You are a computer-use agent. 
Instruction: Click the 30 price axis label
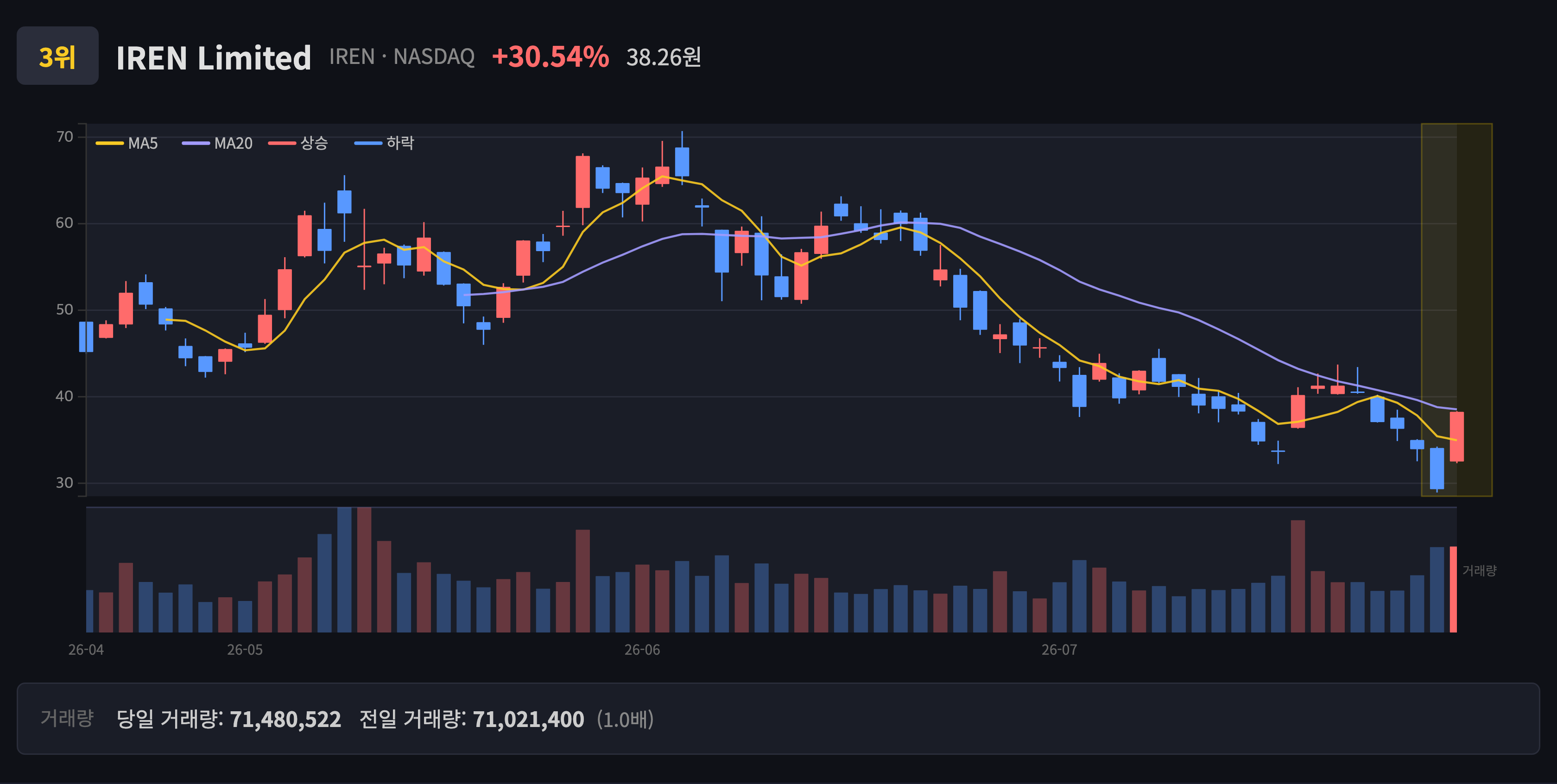tap(65, 482)
